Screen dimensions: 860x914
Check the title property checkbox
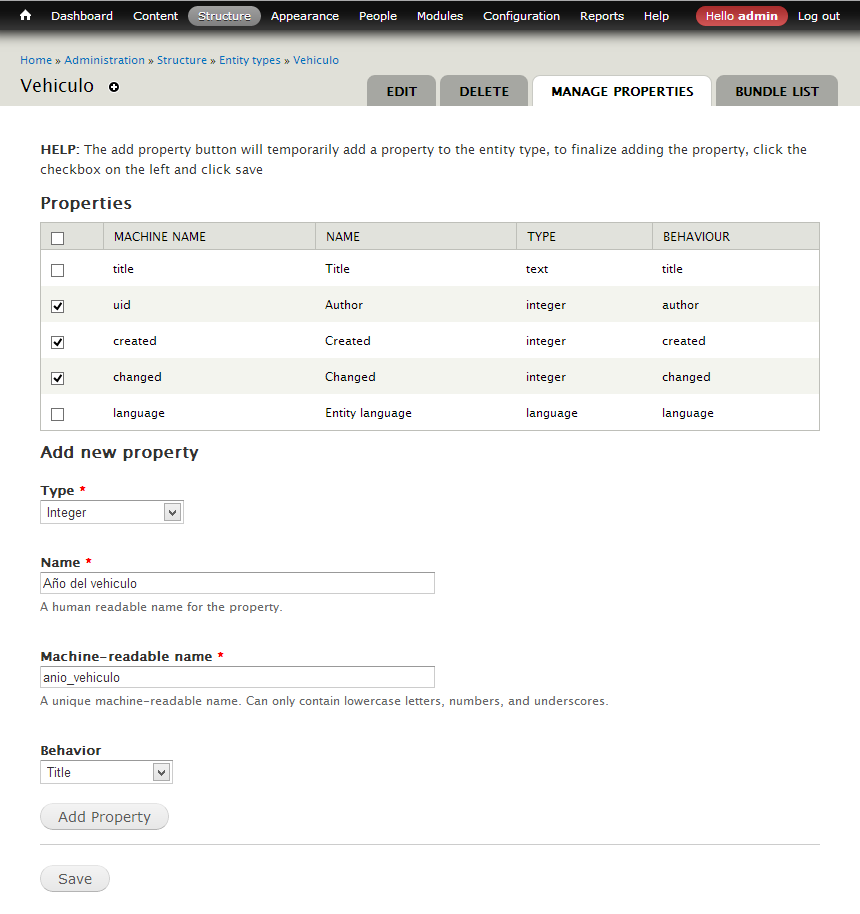[x=57, y=270]
